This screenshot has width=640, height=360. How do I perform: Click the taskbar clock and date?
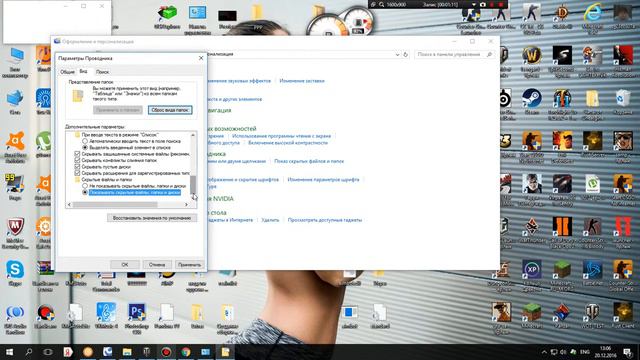coord(606,352)
